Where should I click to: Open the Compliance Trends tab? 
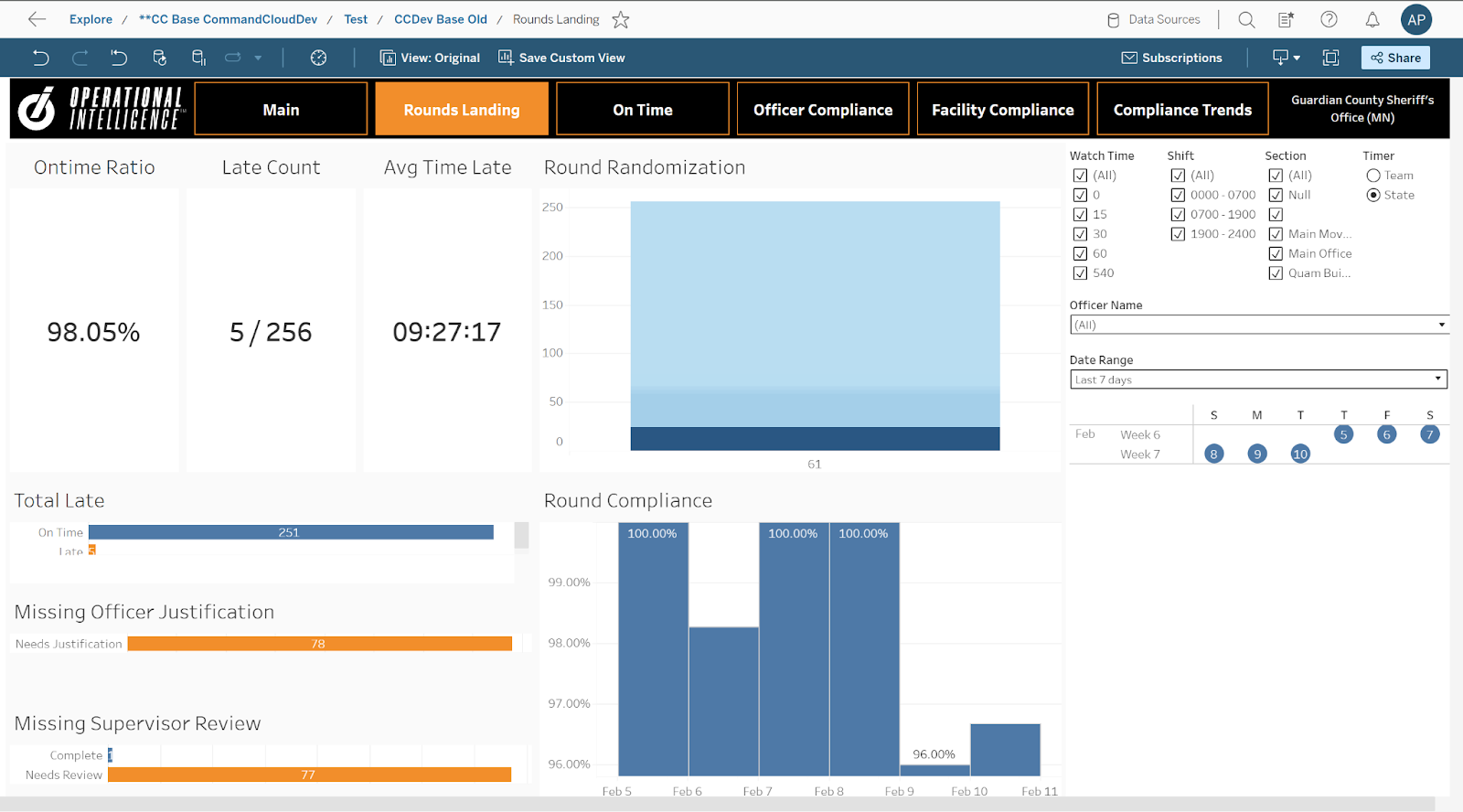coord(1182,109)
